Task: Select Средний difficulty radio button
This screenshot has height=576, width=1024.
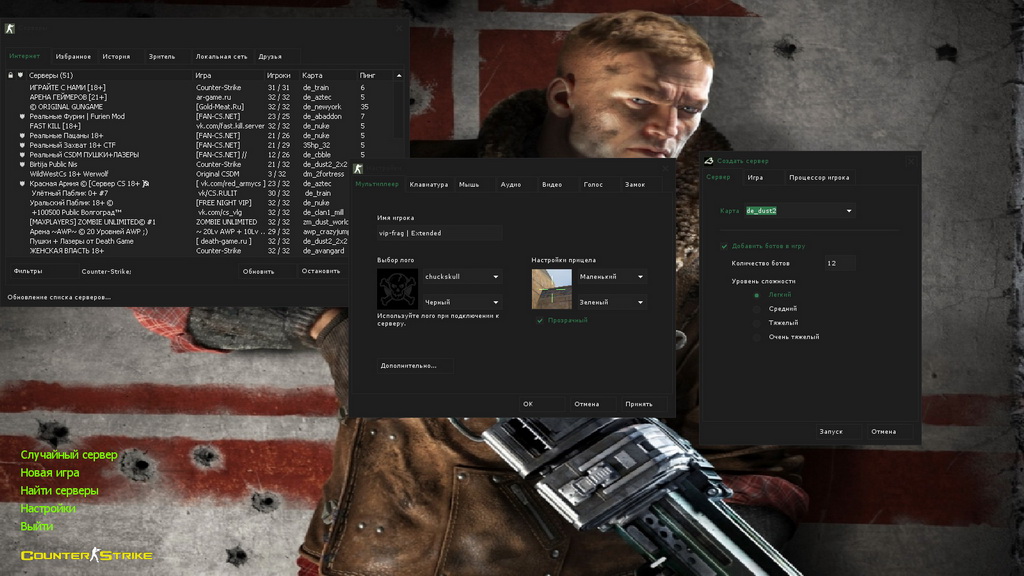Action: coord(757,309)
